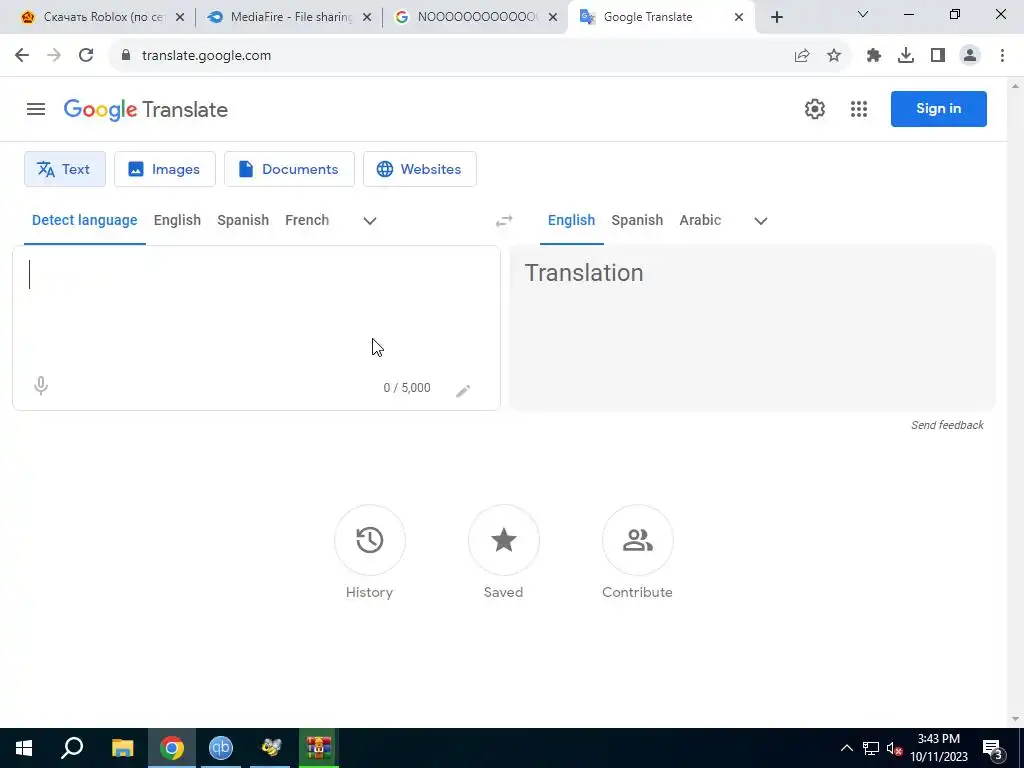Click the page vertical scrollbar
This screenshot has width=1024, height=768.
tap(1015, 402)
